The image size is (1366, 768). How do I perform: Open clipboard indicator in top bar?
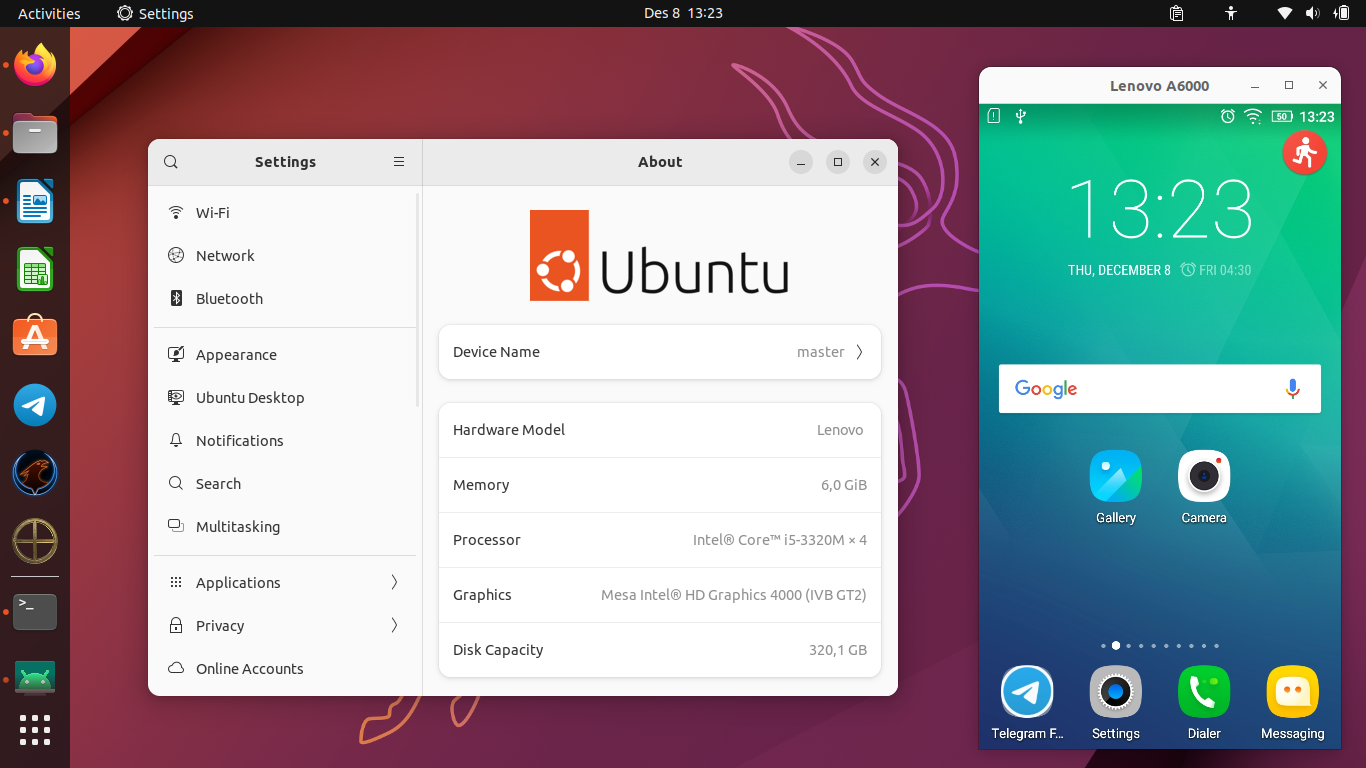[1177, 13]
